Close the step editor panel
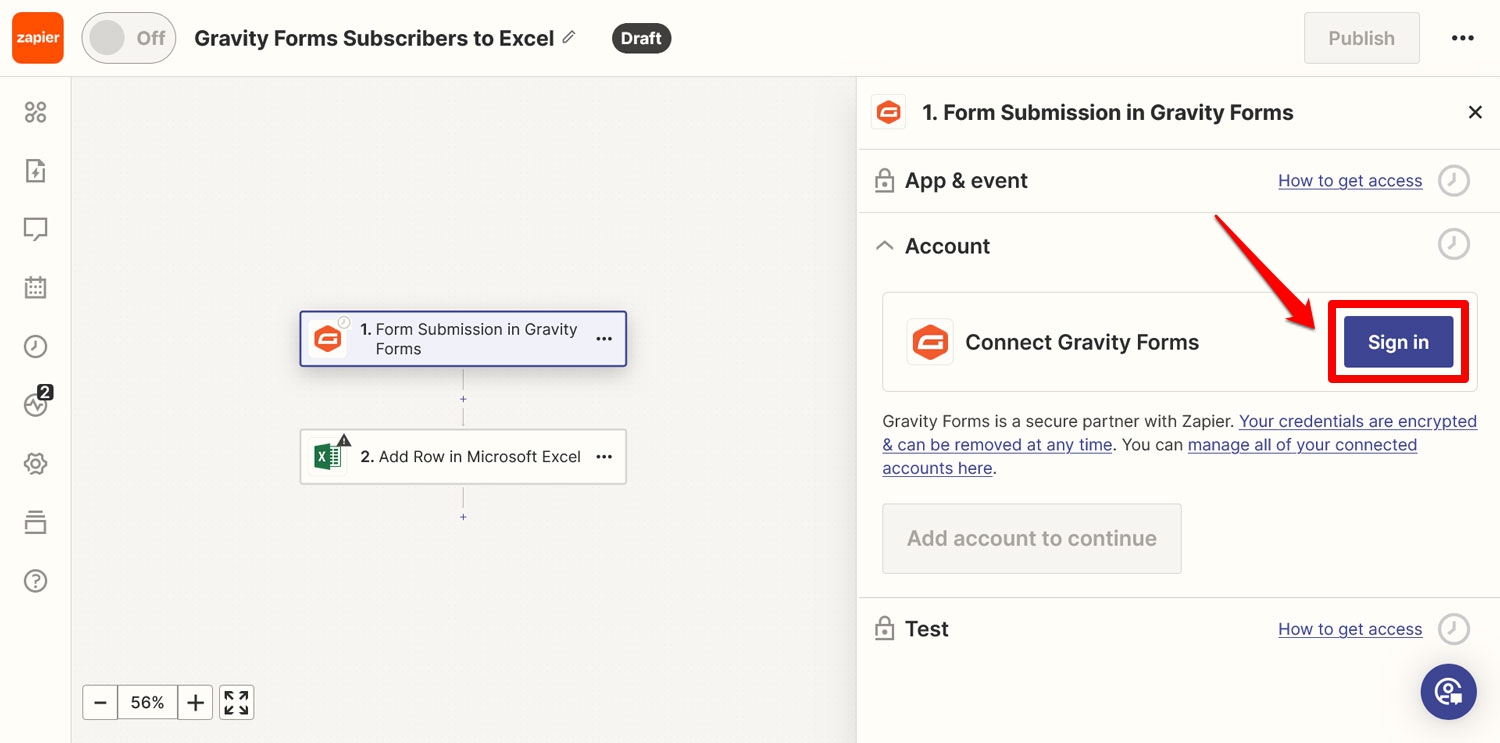 point(1475,112)
